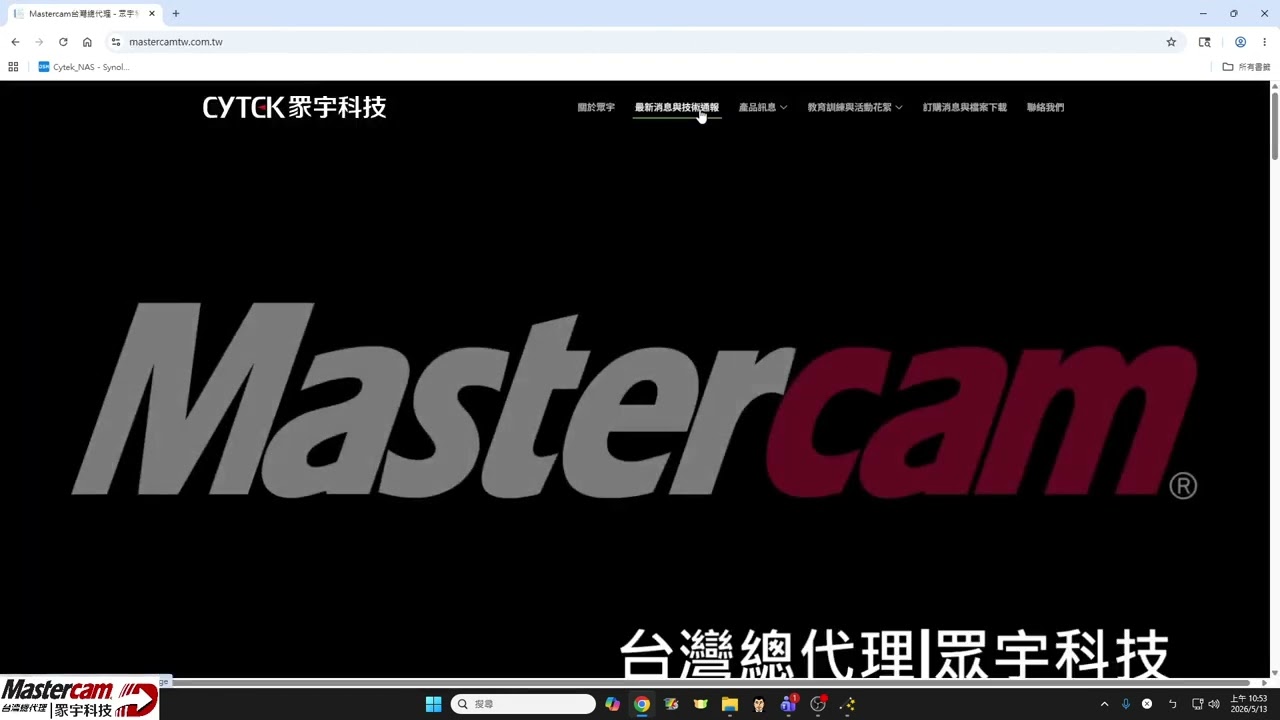The image size is (1280, 720).
Task: Open the cartoon face app in taskbar
Action: tap(759, 704)
